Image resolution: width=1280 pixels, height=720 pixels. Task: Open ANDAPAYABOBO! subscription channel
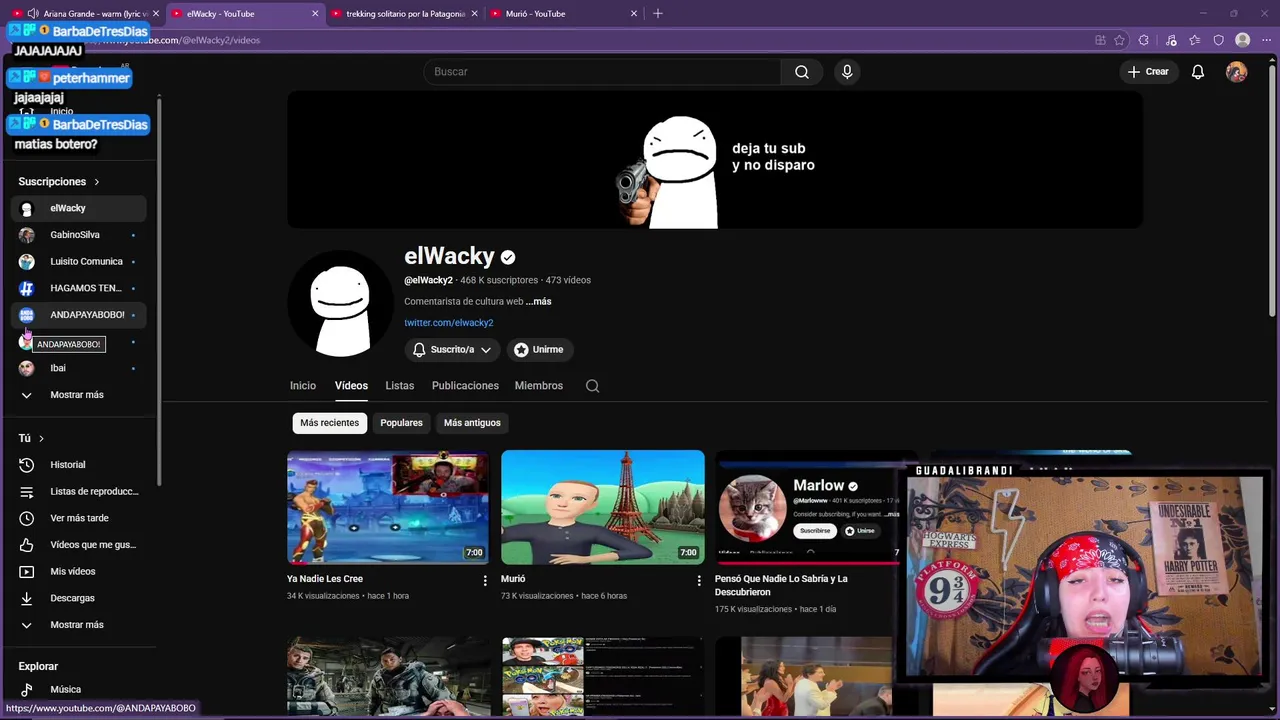coord(80,315)
